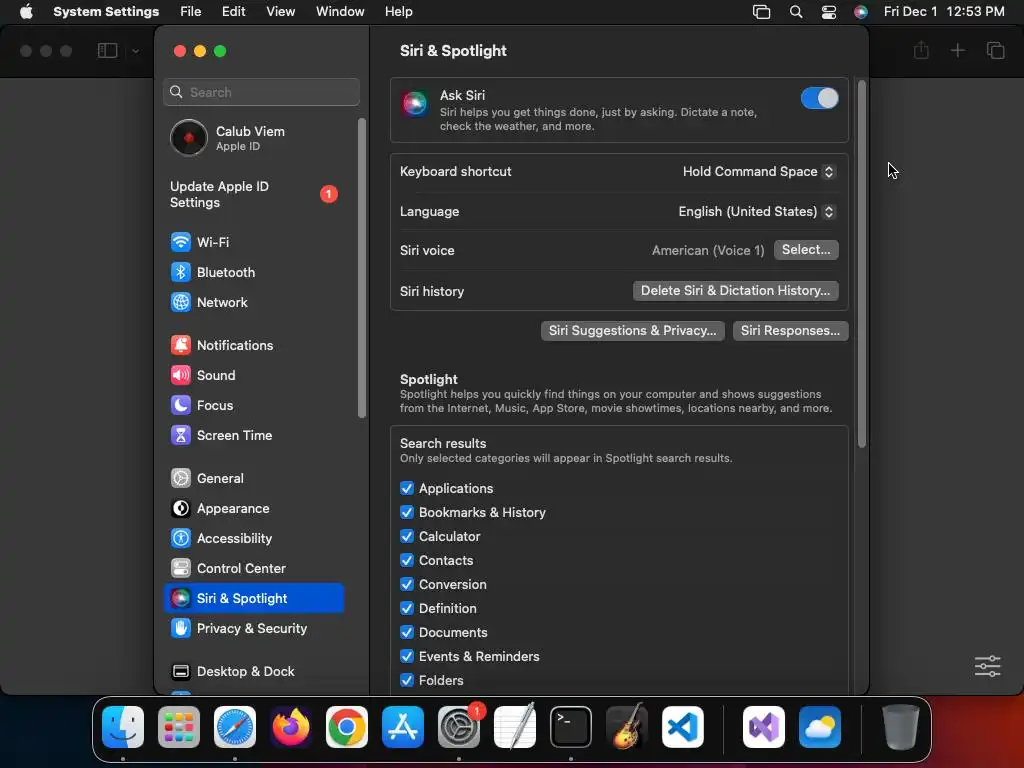This screenshot has height=768, width=1024.
Task: Change Siri Language dropdown
Action: coord(756,212)
